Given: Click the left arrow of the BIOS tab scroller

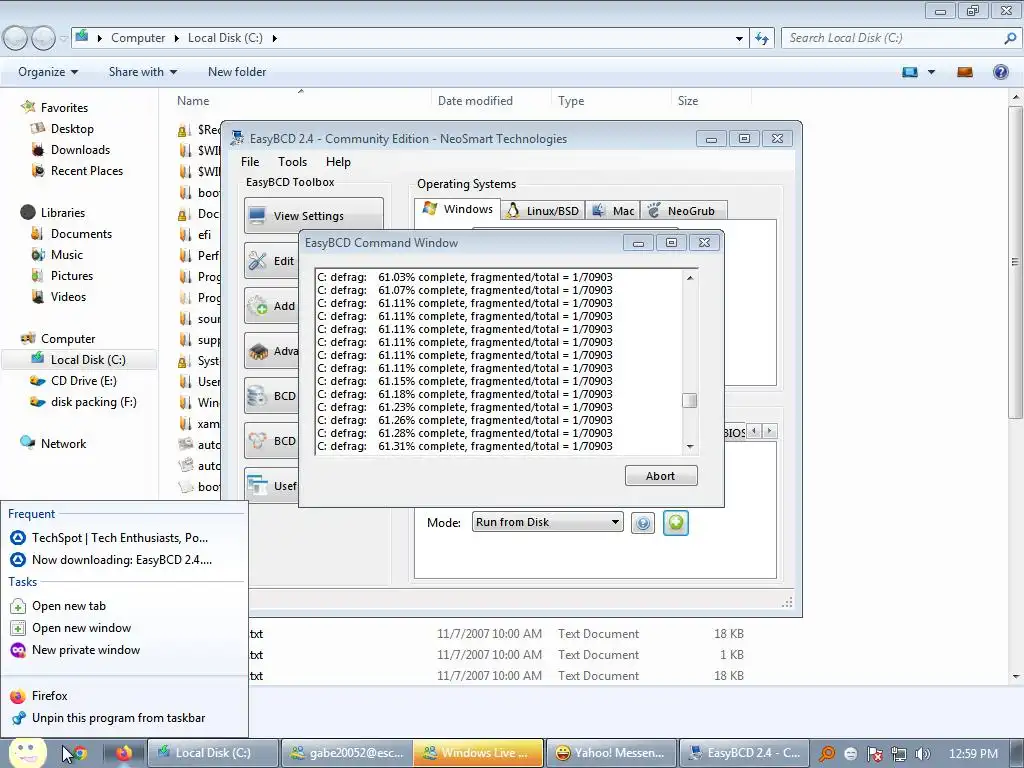Looking at the screenshot, I should point(754,431).
